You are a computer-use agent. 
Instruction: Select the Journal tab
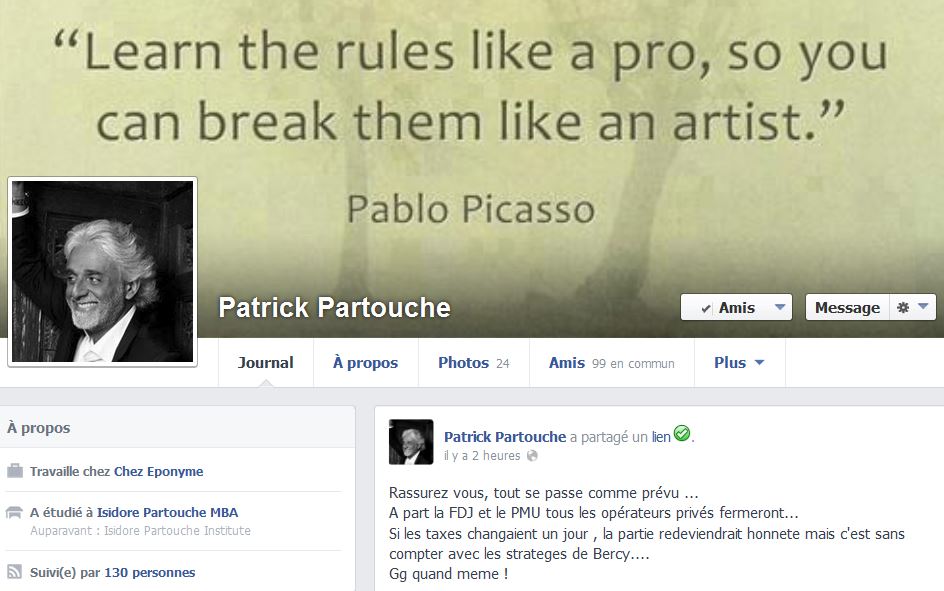[266, 362]
